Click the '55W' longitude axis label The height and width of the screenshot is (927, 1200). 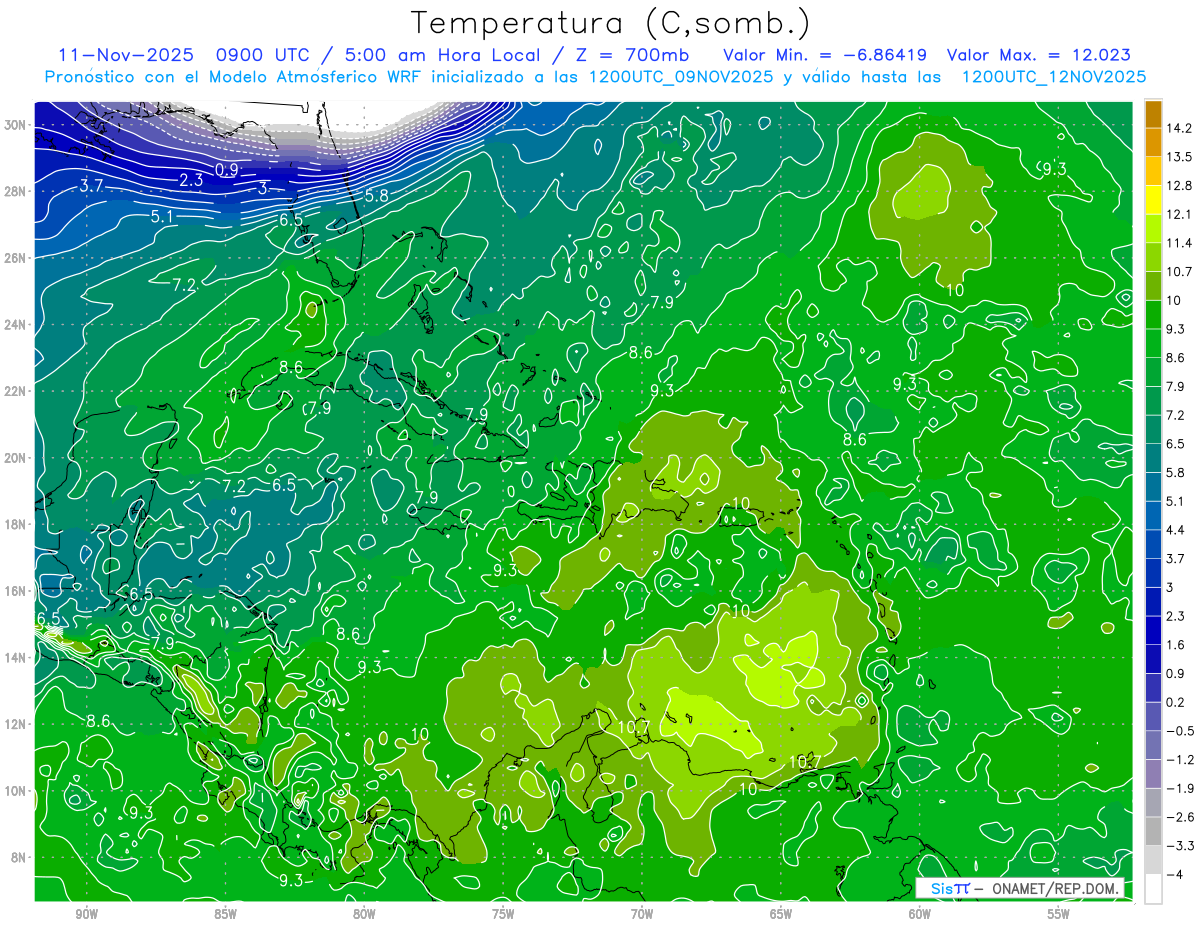(x=1059, y=914)
